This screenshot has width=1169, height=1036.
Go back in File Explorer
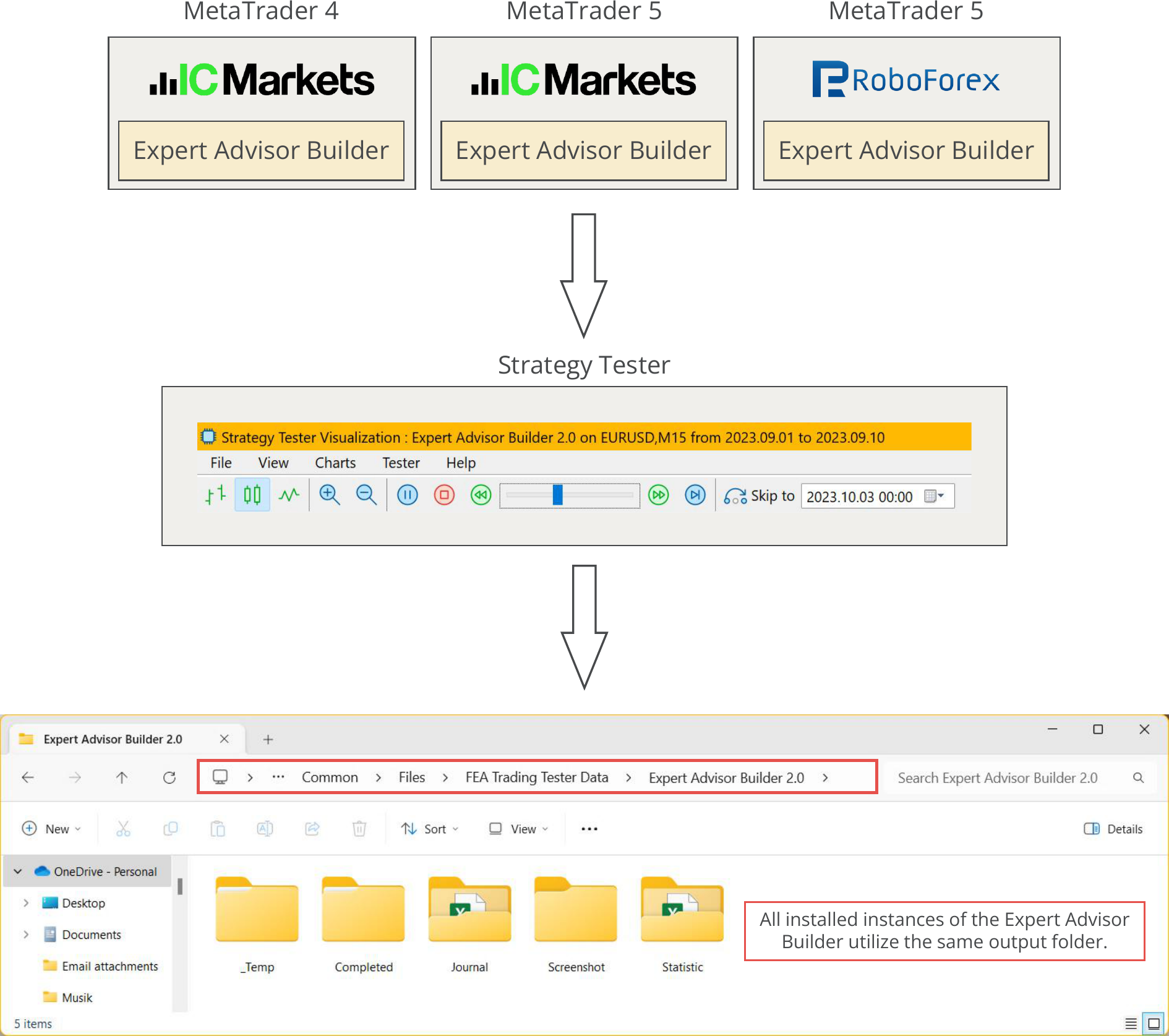pyautogui.click(x=28, y=778)
